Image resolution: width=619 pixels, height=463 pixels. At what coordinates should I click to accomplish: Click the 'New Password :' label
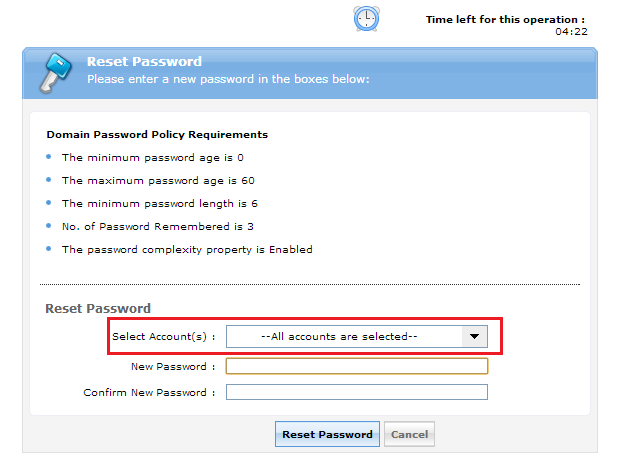coord(173,367)
